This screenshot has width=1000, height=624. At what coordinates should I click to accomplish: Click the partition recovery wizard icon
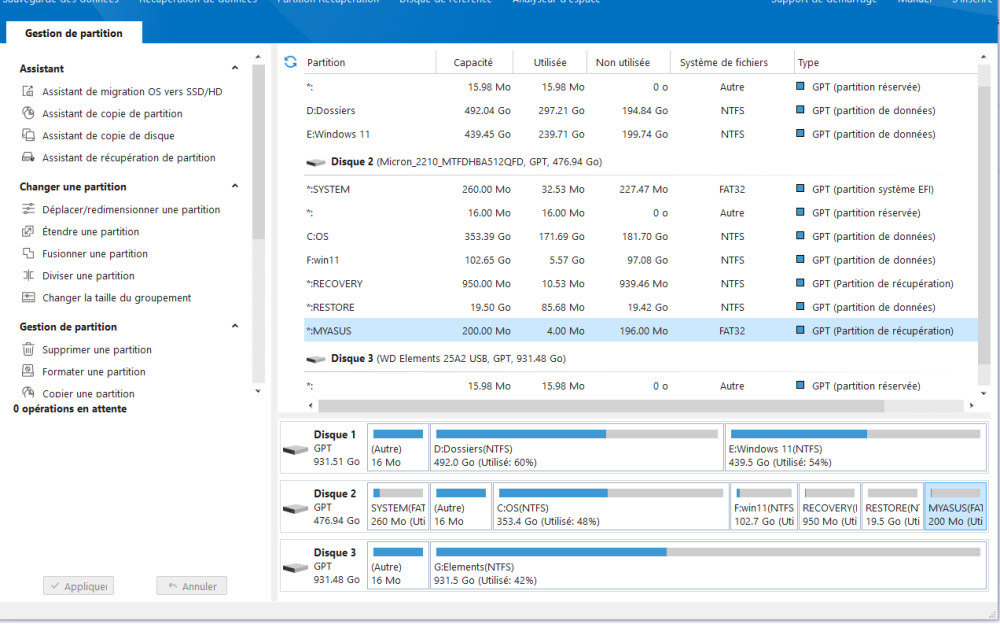pyautogui.click(x=28, y=157)
